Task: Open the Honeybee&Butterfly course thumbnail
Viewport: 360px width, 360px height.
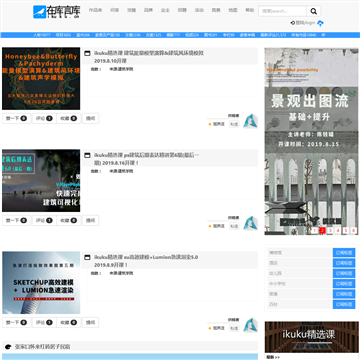Action: click(x=41, y=79)
